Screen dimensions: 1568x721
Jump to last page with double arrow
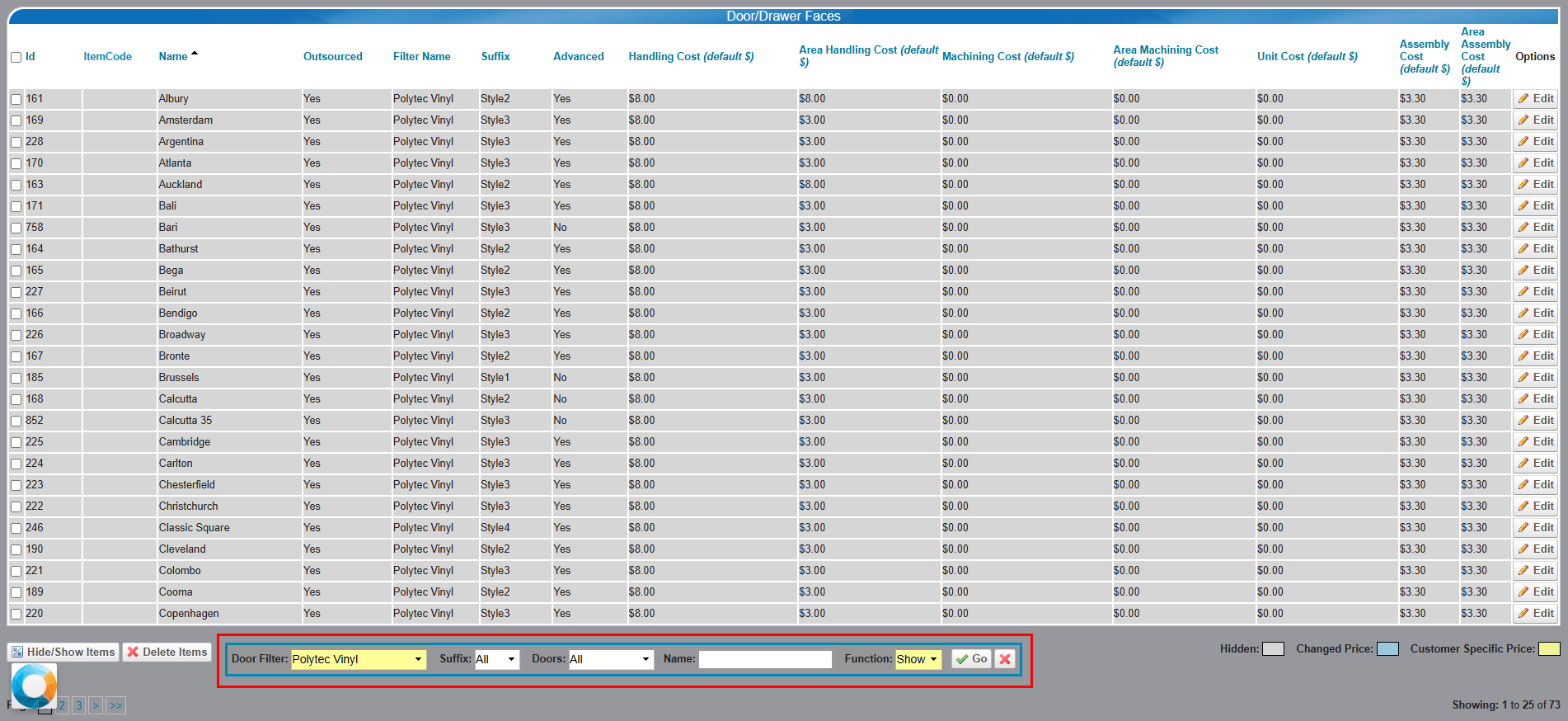(x=115, y=705)
